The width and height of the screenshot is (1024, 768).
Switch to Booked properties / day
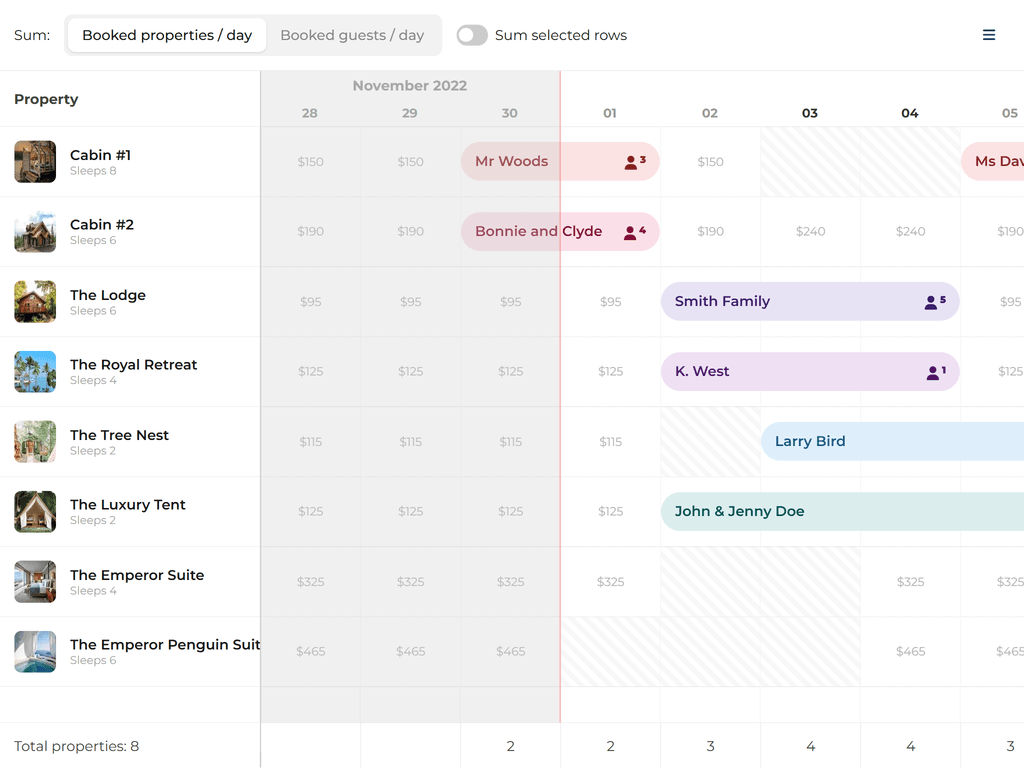point(167,35)
